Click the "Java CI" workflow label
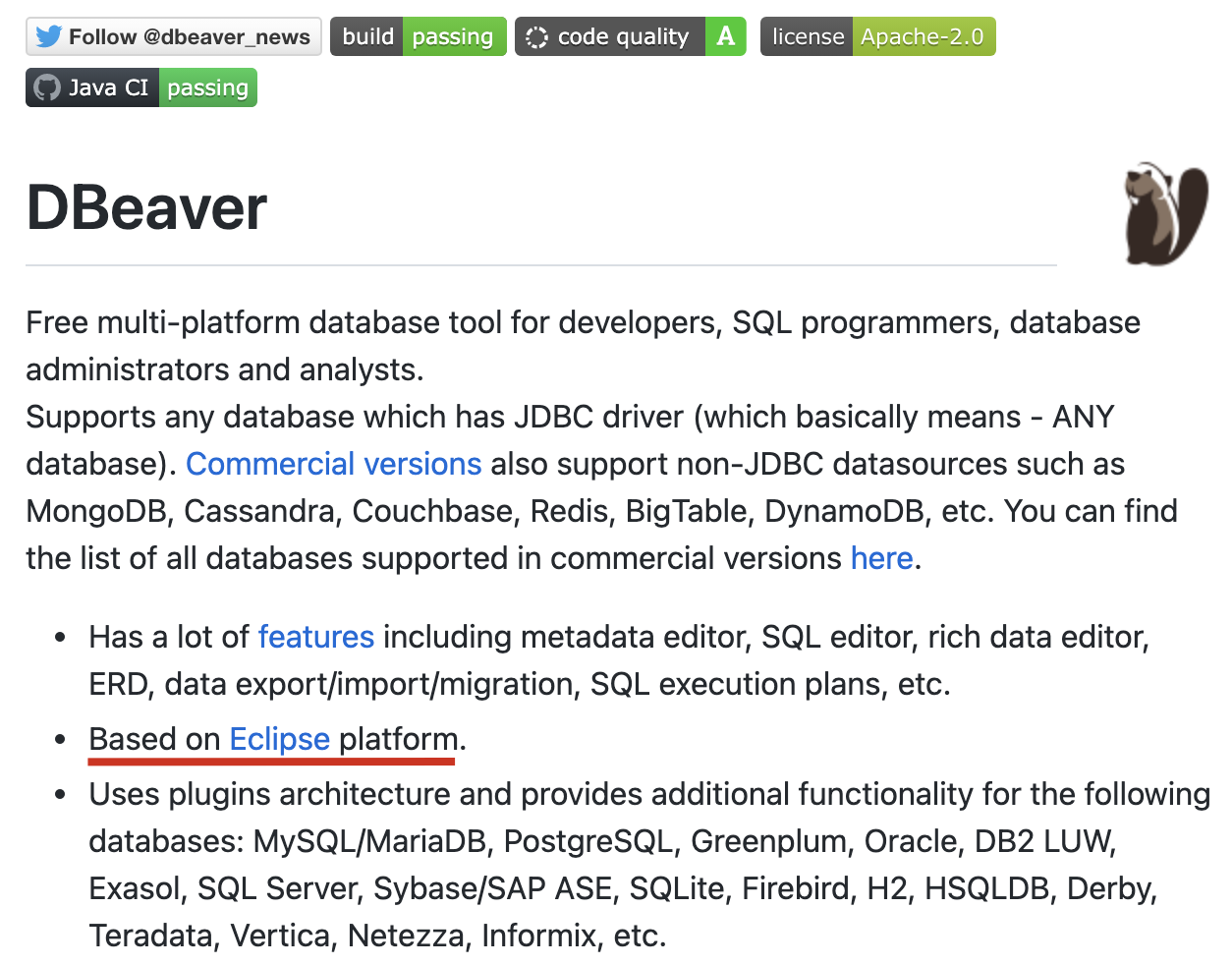The image size is (1232, 965). pos(108,88)
